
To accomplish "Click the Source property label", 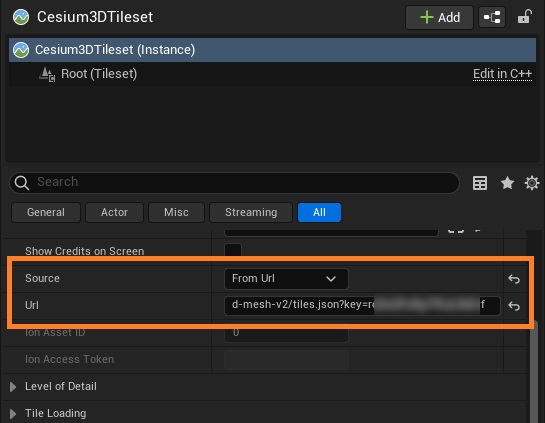I will [42, 278].
